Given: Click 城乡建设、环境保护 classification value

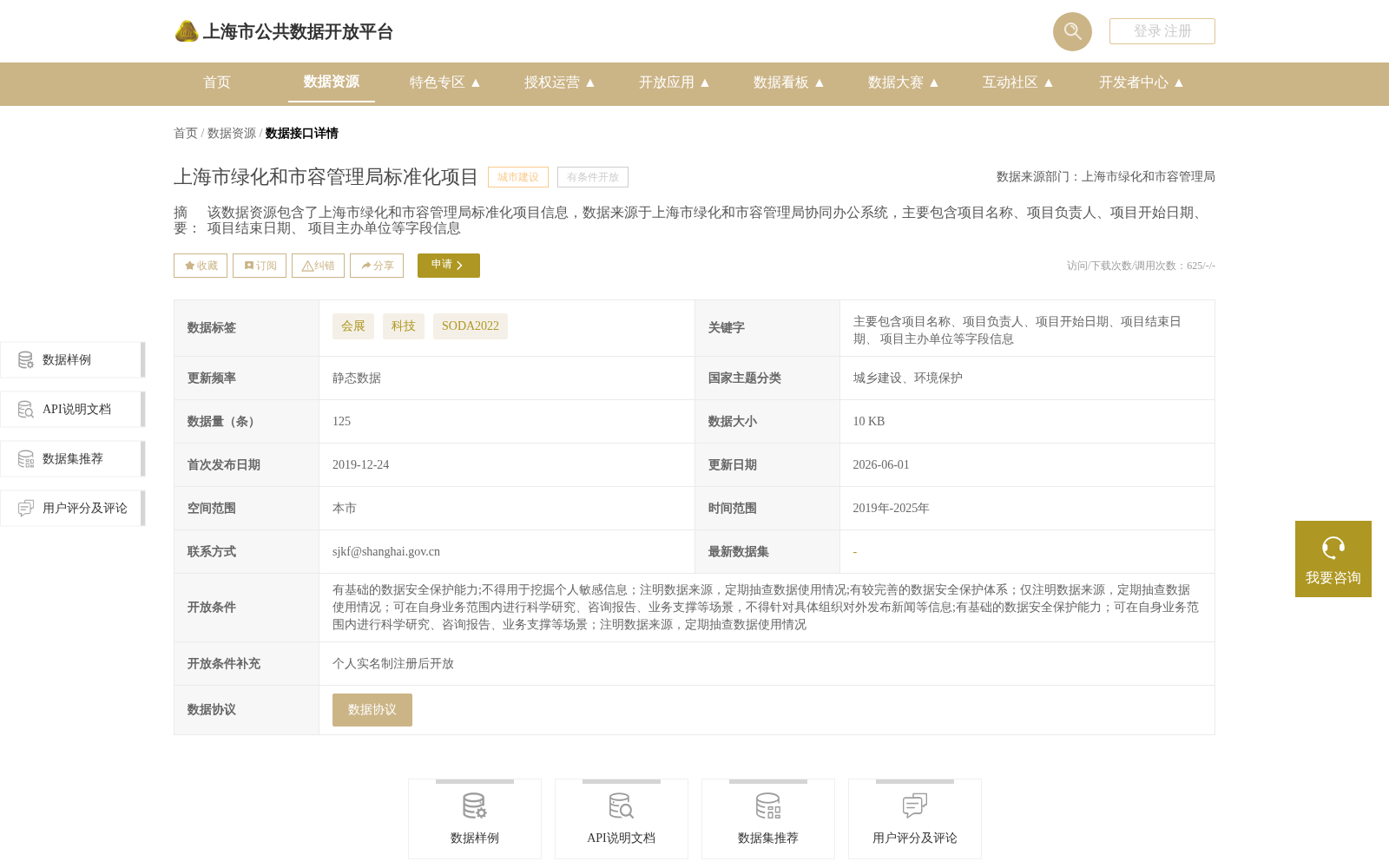Looking at the screenshot, I should tap(908, 378).
